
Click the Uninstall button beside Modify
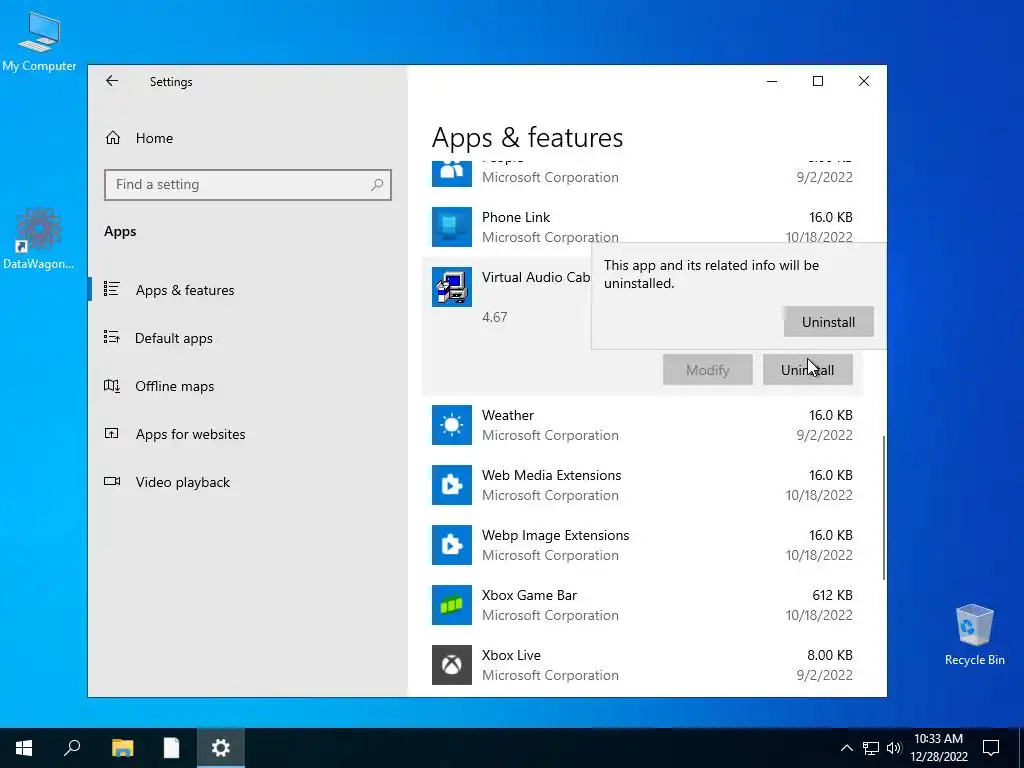808,370
